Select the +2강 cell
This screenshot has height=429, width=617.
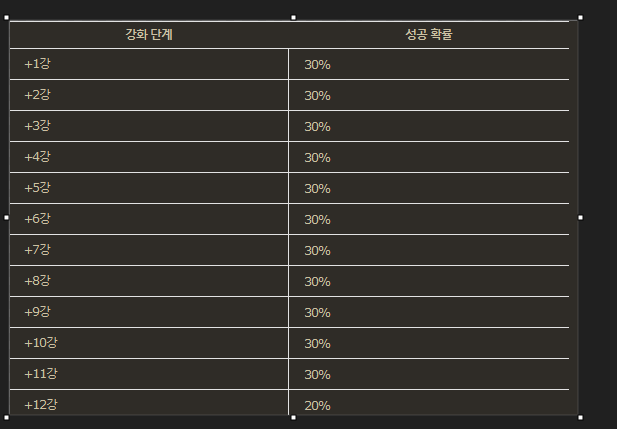[38, 95]
